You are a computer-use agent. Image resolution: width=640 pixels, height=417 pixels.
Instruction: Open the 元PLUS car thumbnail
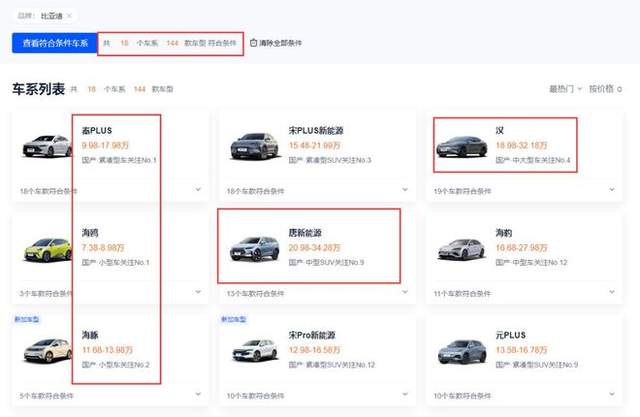click(x=462, y=352)
